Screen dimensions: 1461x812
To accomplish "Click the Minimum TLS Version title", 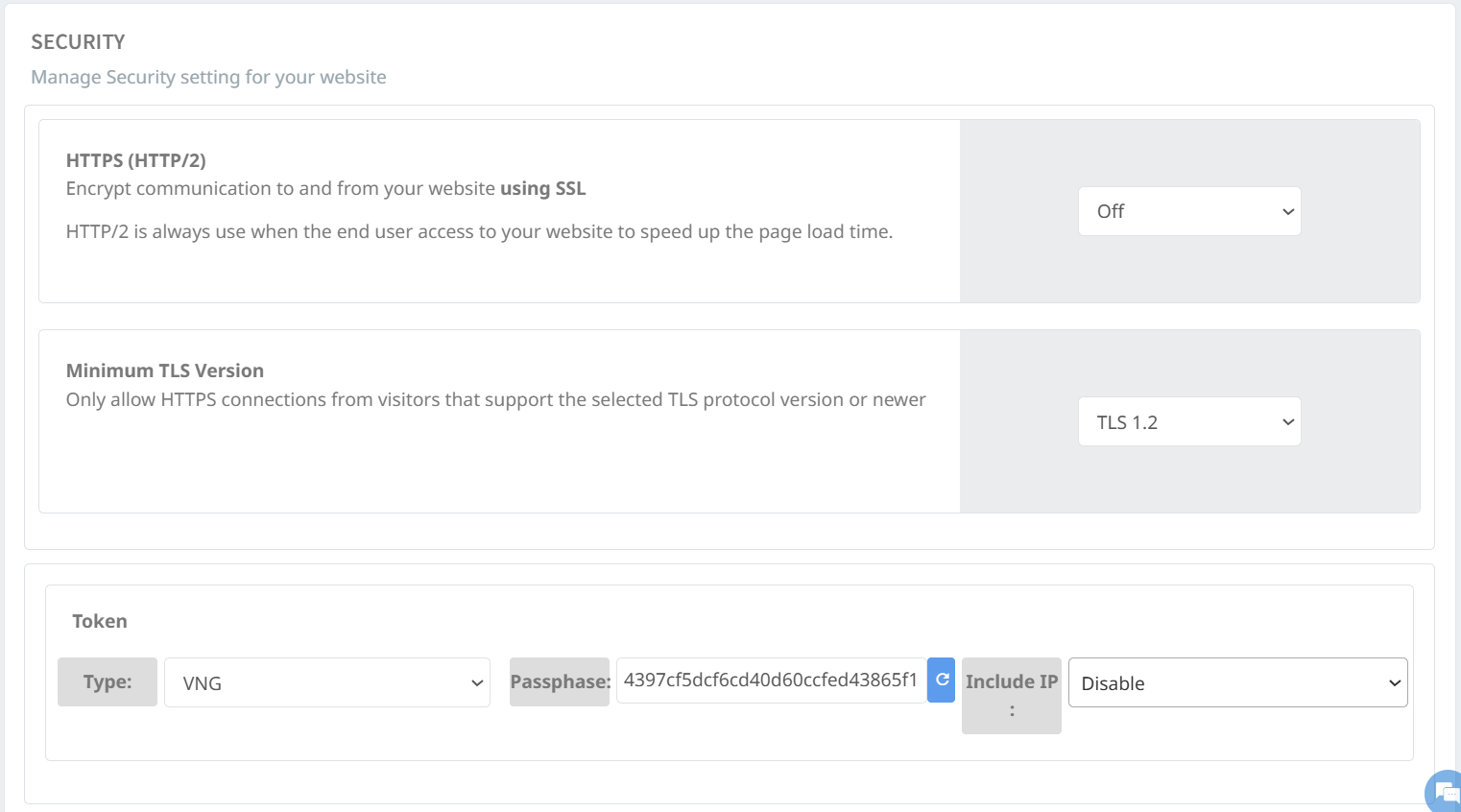I will pos(165,370).
